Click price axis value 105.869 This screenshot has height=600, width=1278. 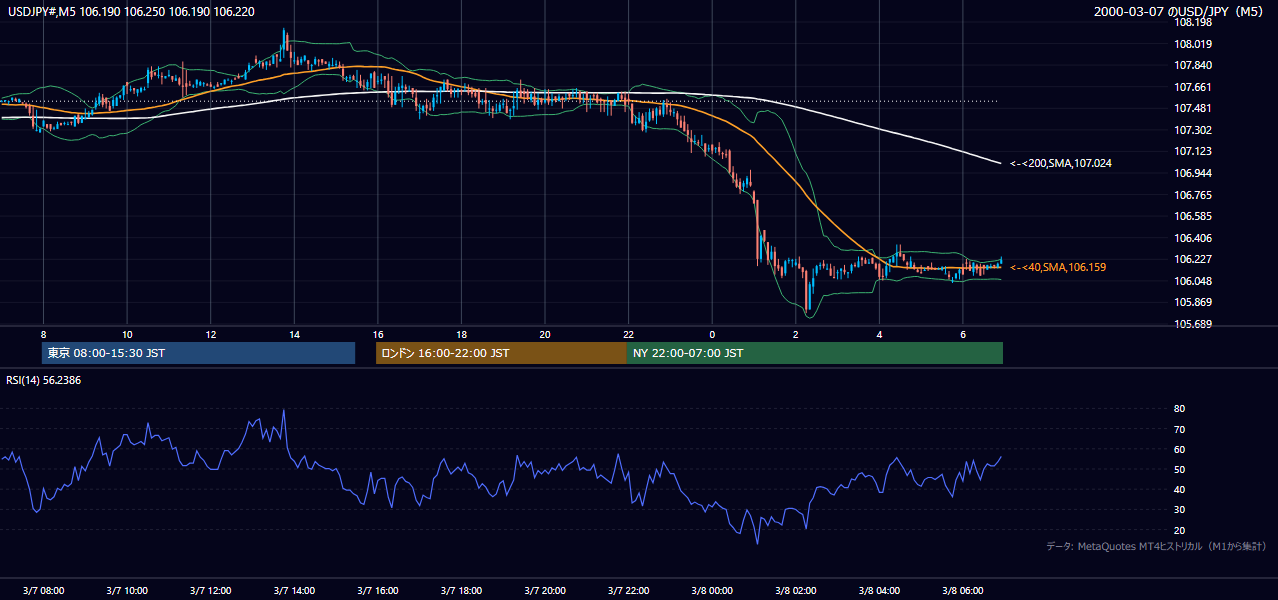[1194, 302]
